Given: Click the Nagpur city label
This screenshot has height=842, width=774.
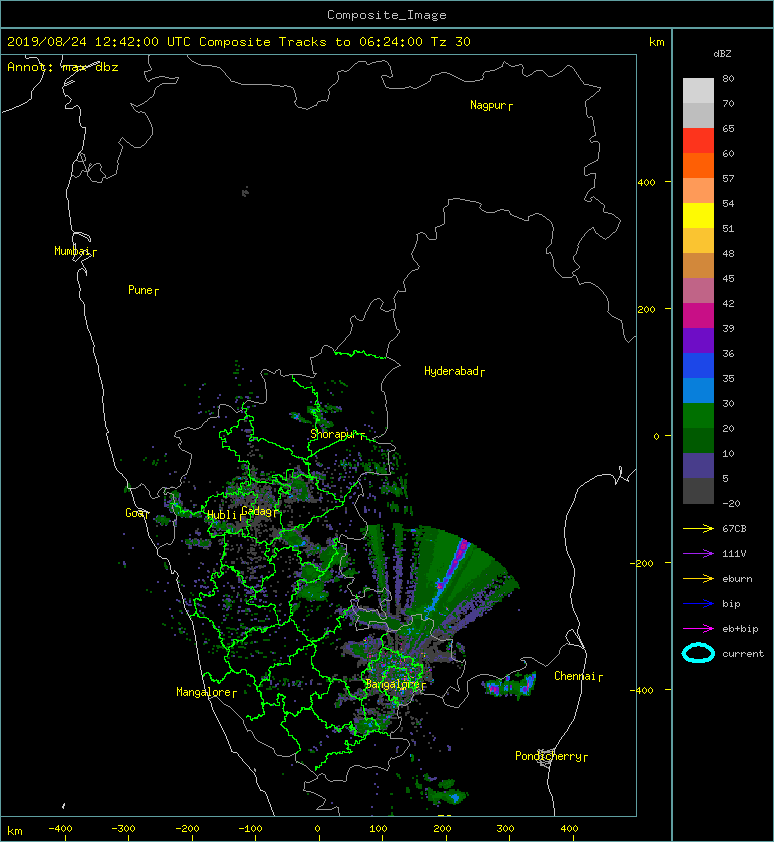Looking at the screenshot, I should pyautogui.click(x=488, y=105).
